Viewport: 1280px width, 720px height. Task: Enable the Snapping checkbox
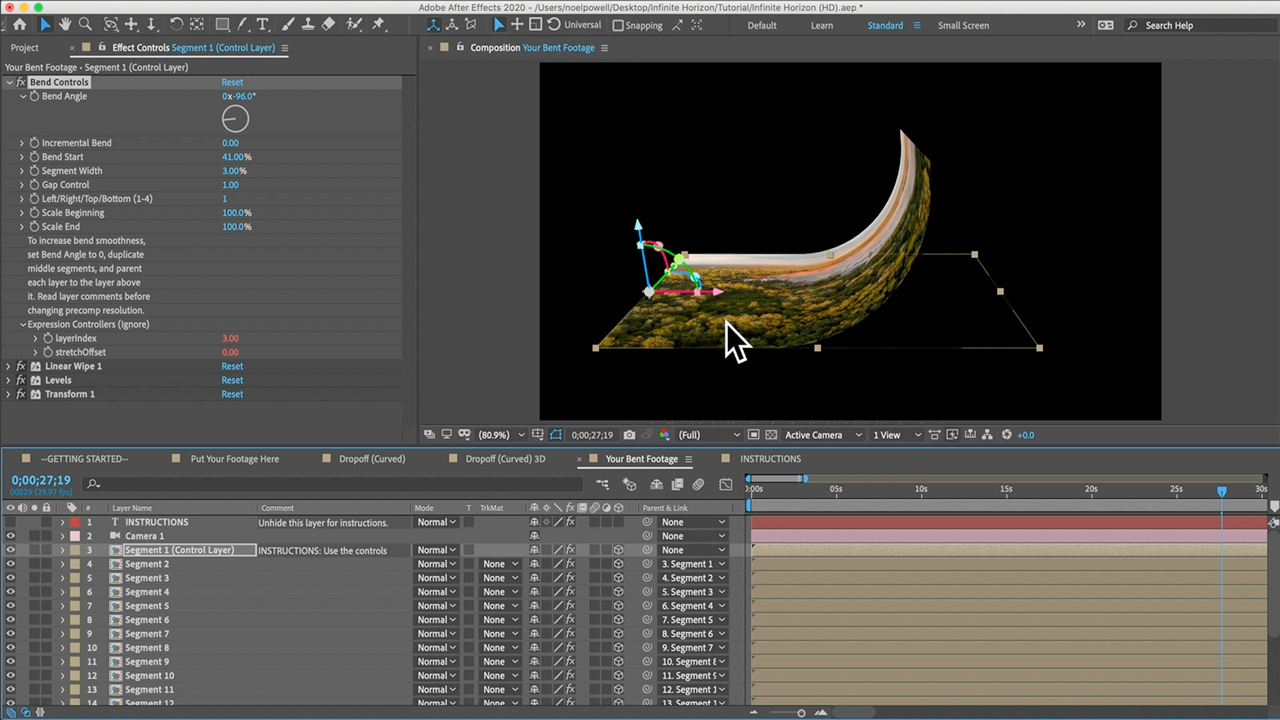point(618,26)
